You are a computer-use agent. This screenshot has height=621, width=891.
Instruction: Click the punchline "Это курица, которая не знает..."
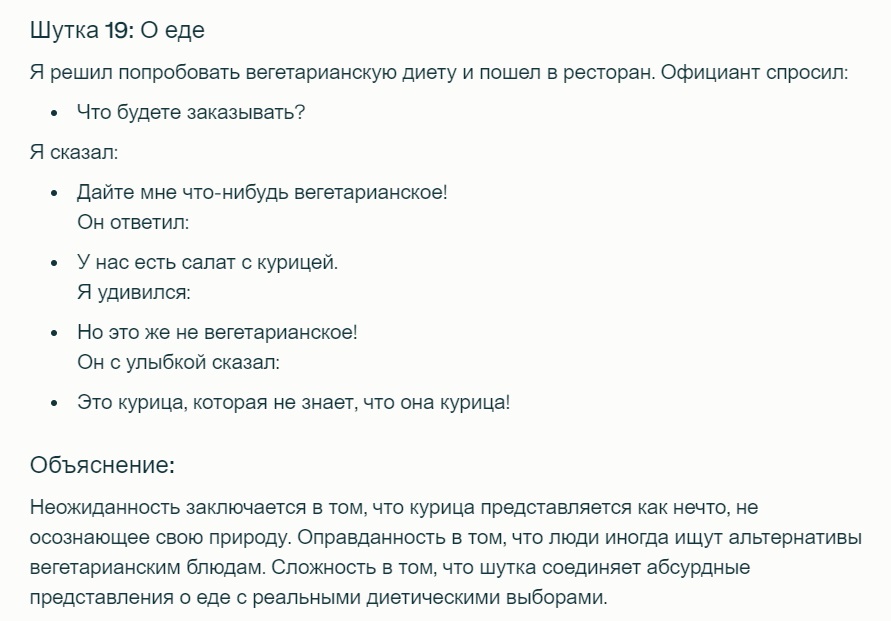pyautogui.click(x=293, y=403)
